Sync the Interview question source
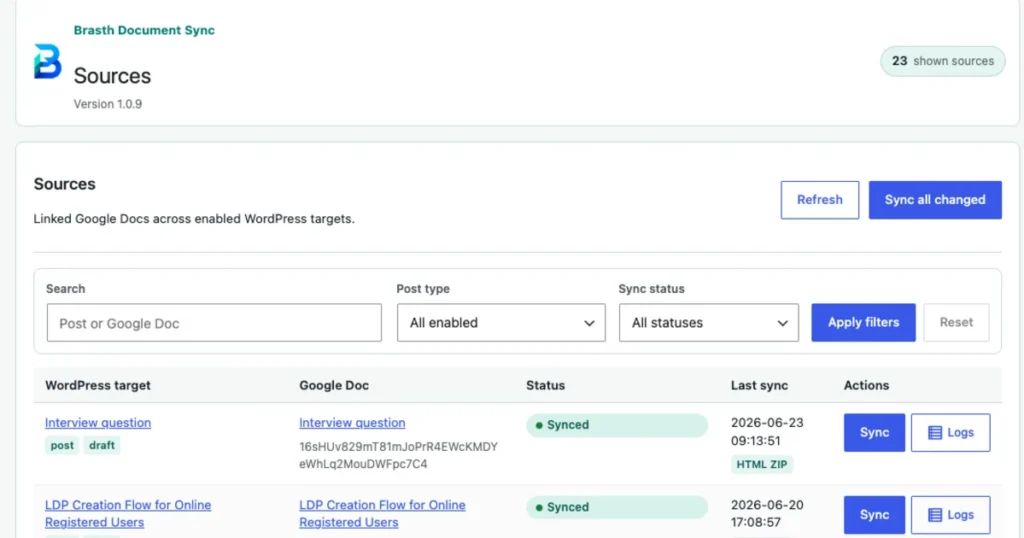Viewport: 1024px width, 538px height. coord(874,432)
